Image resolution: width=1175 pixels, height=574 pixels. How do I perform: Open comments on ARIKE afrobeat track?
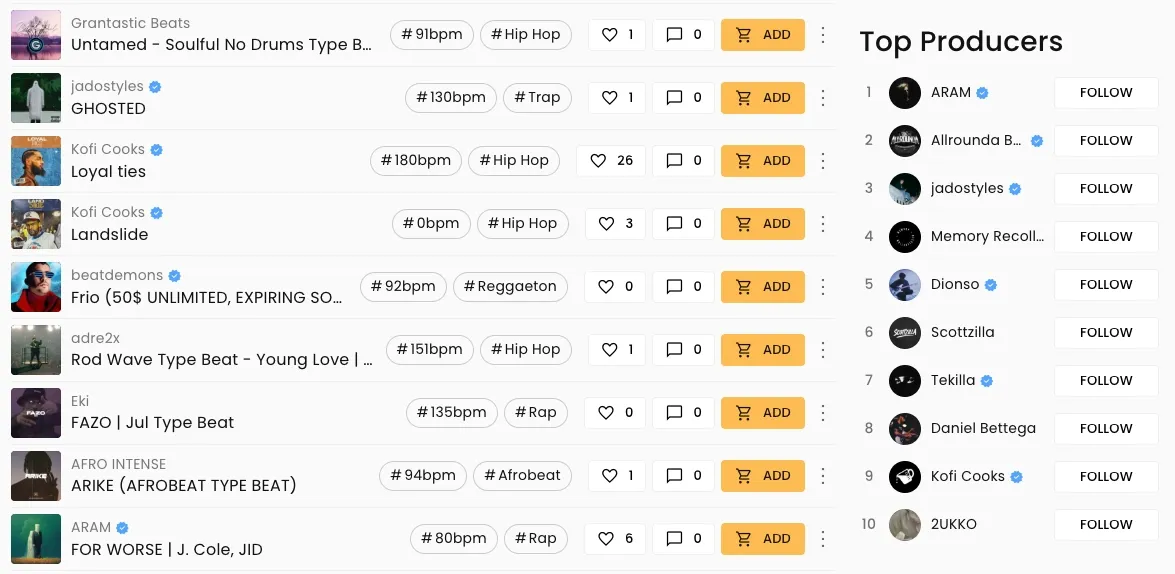click(683, 475)
